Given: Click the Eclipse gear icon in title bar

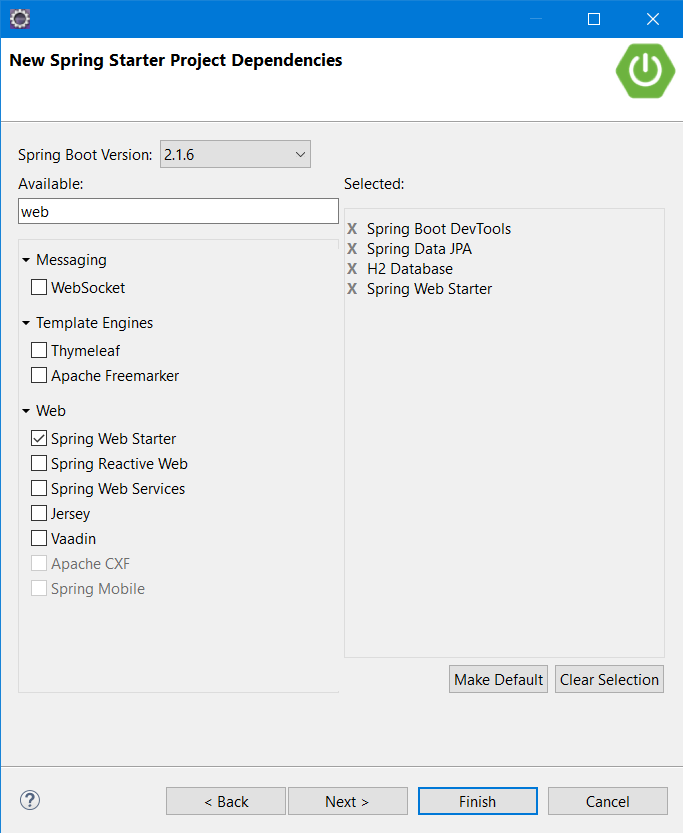Looking at the screenshot, I should tap(20, 19).
